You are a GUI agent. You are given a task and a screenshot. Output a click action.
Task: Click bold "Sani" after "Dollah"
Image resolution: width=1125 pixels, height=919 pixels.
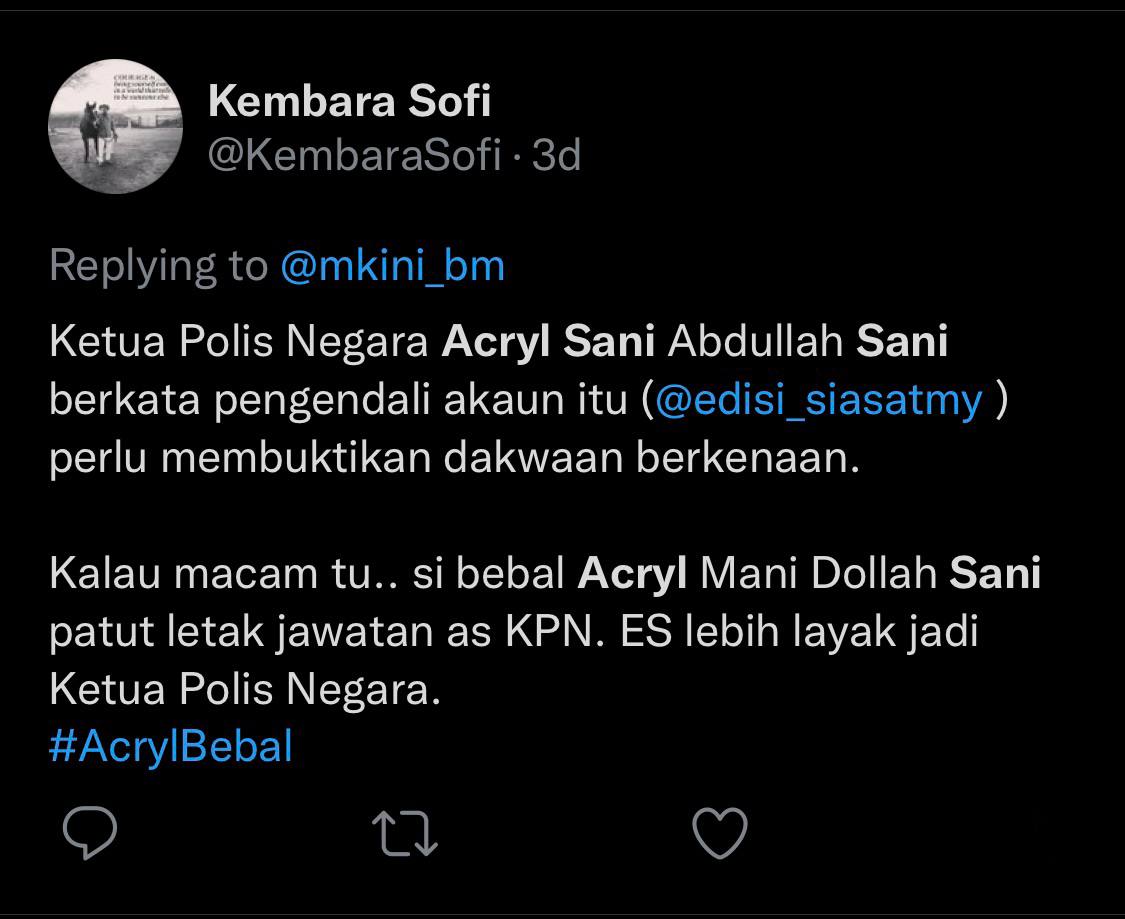coord(995,574)
